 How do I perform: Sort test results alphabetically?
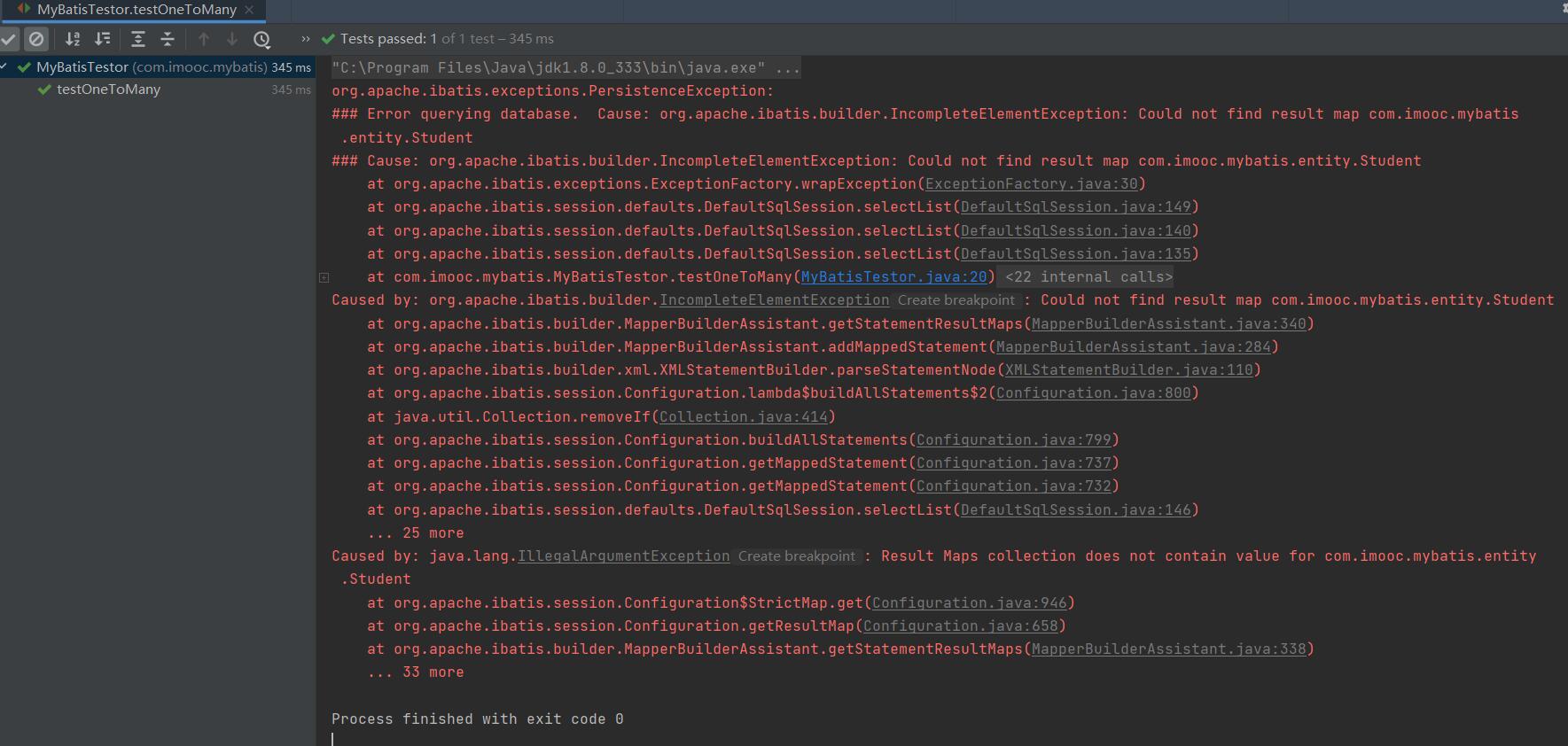[x=73, y=39]
